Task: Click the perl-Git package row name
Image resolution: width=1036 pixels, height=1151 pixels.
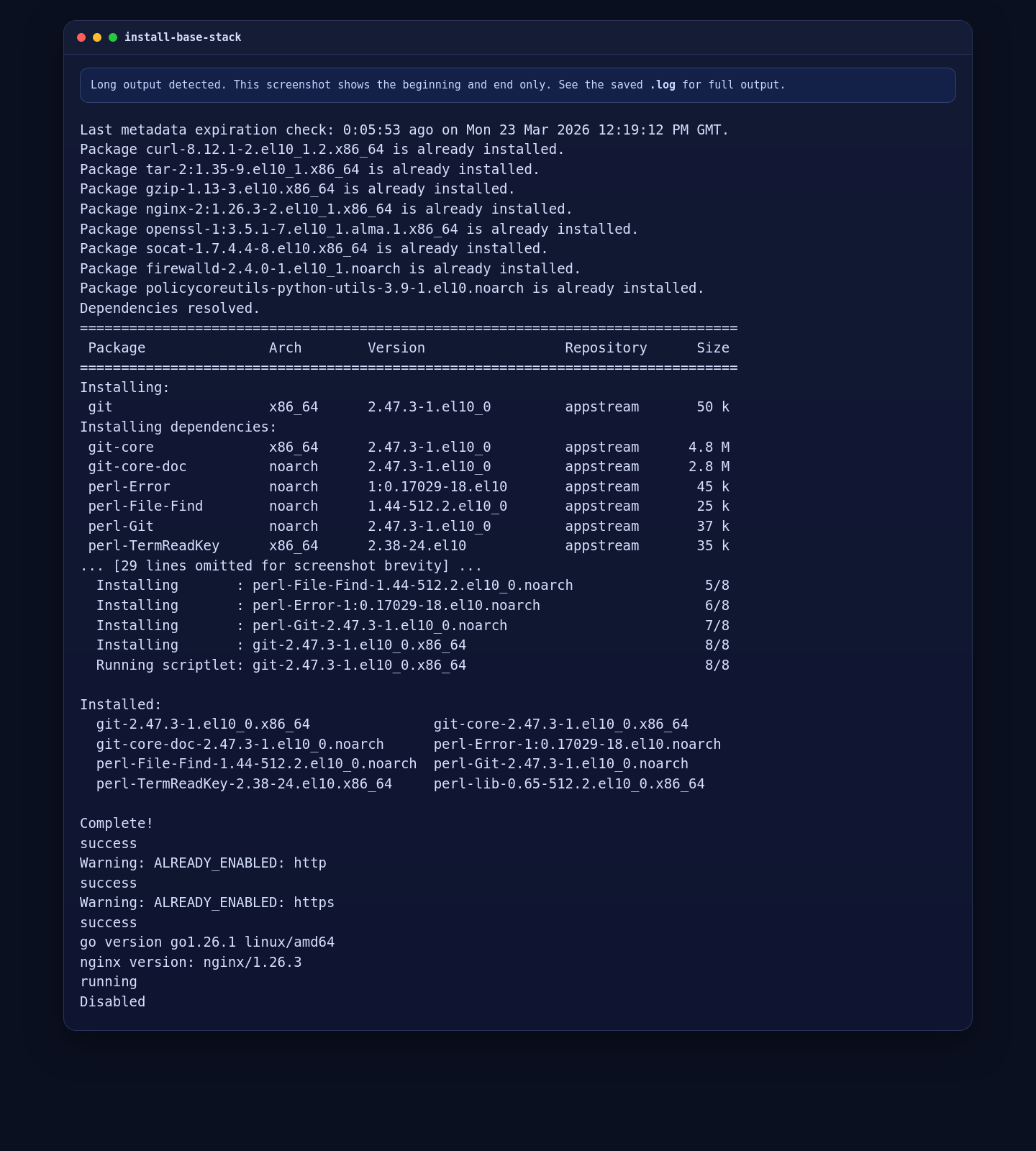Action: (x=121, y=527)
